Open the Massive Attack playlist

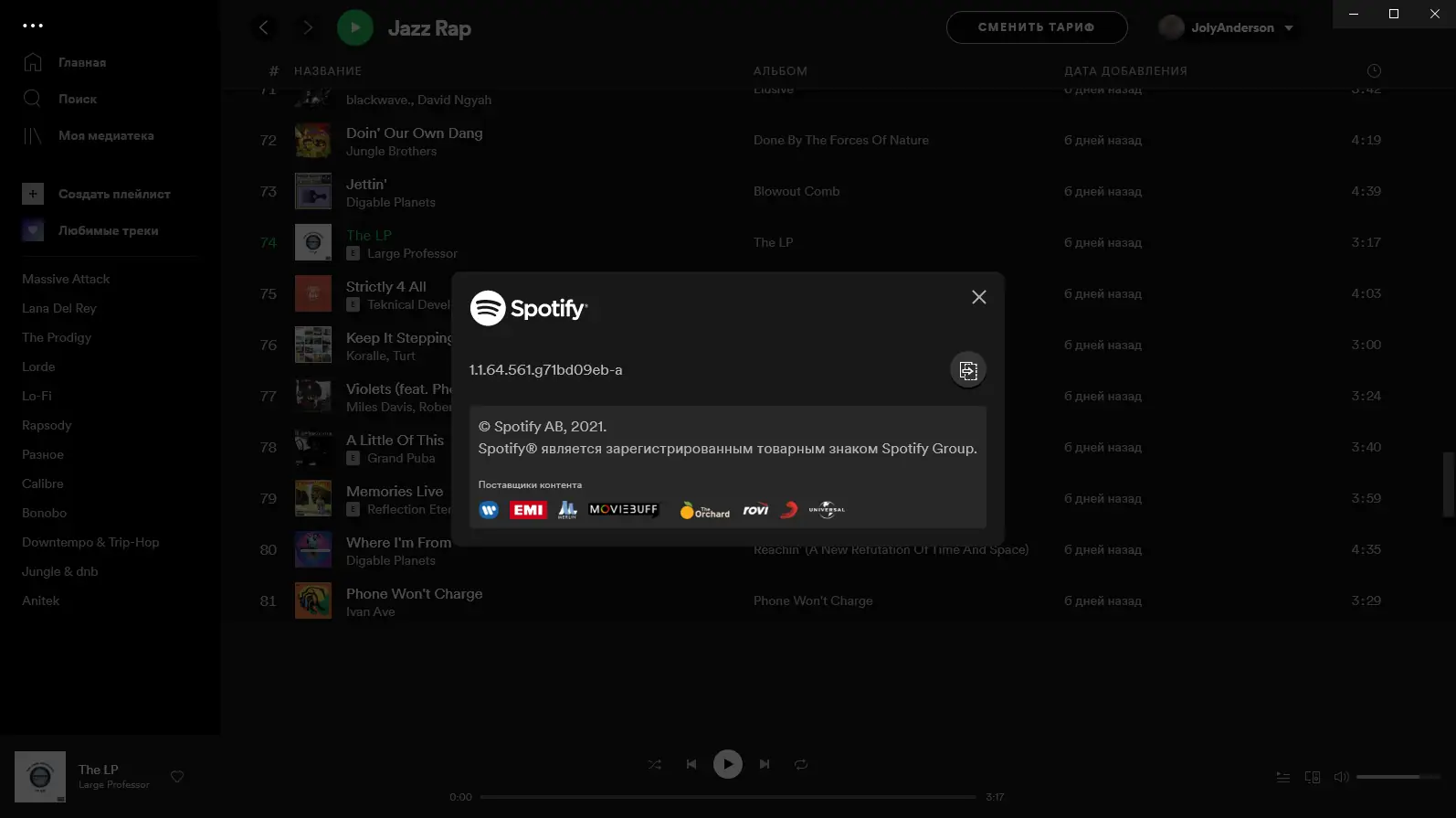66,279
